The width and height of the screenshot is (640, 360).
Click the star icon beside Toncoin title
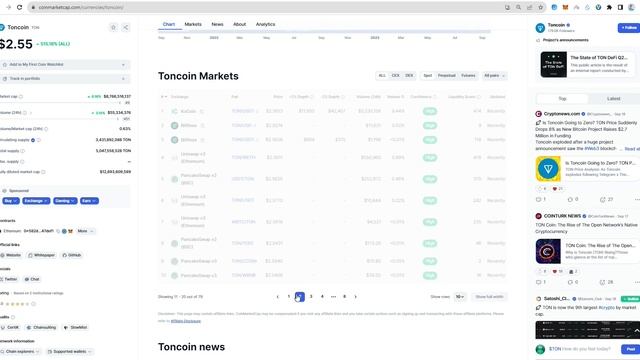(113, 27)
